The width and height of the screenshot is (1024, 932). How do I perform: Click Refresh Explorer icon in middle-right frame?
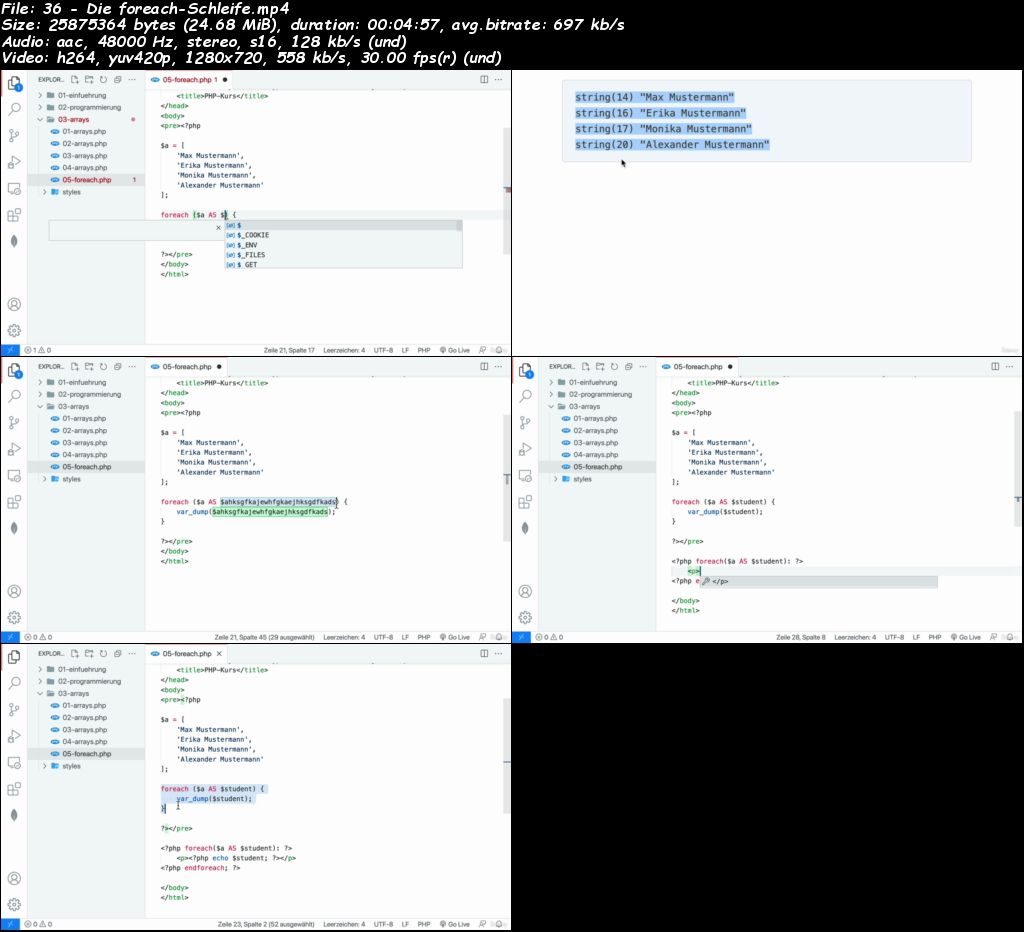click(615, 367)
